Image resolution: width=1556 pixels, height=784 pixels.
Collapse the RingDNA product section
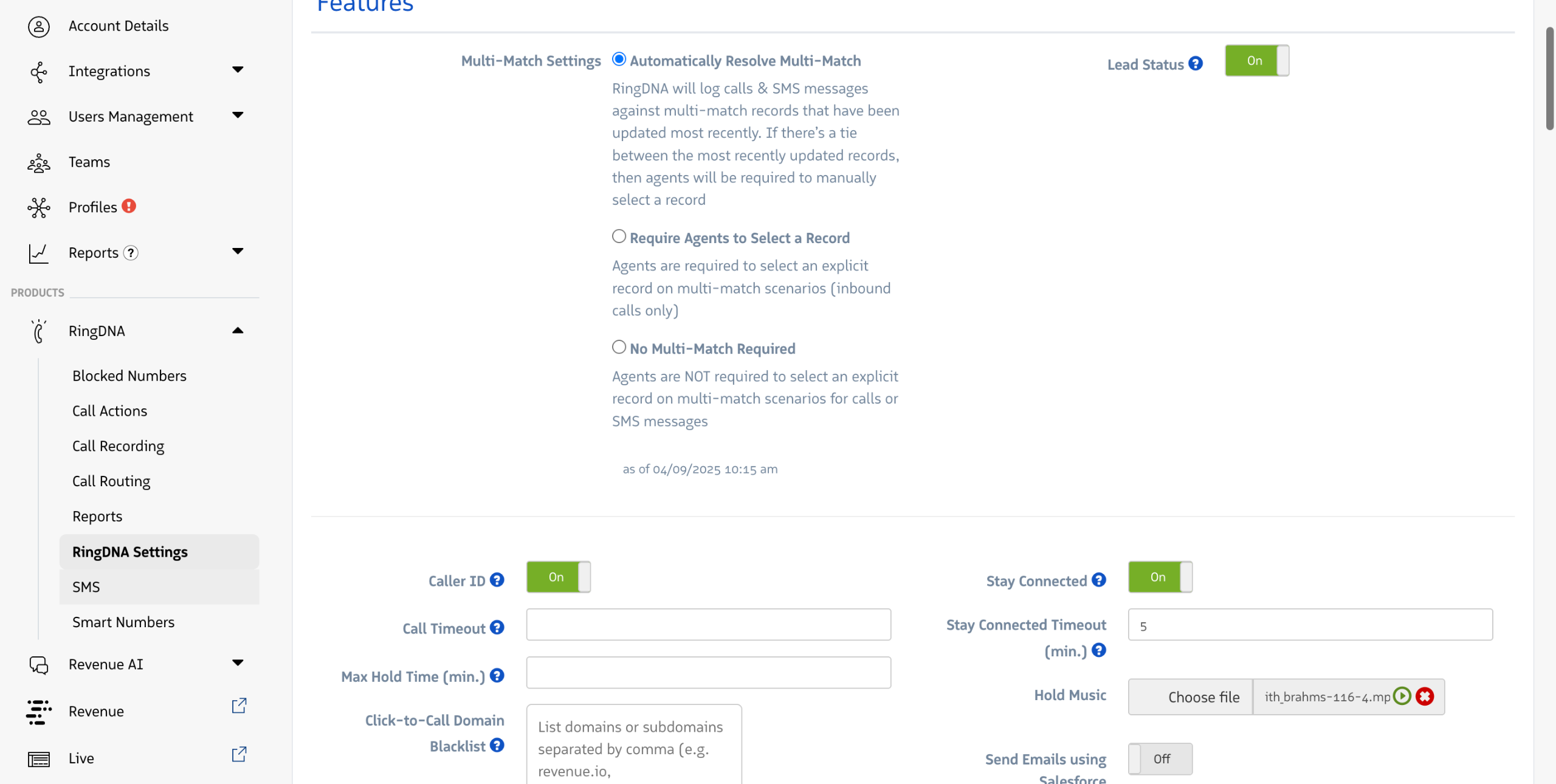(238, 331)
